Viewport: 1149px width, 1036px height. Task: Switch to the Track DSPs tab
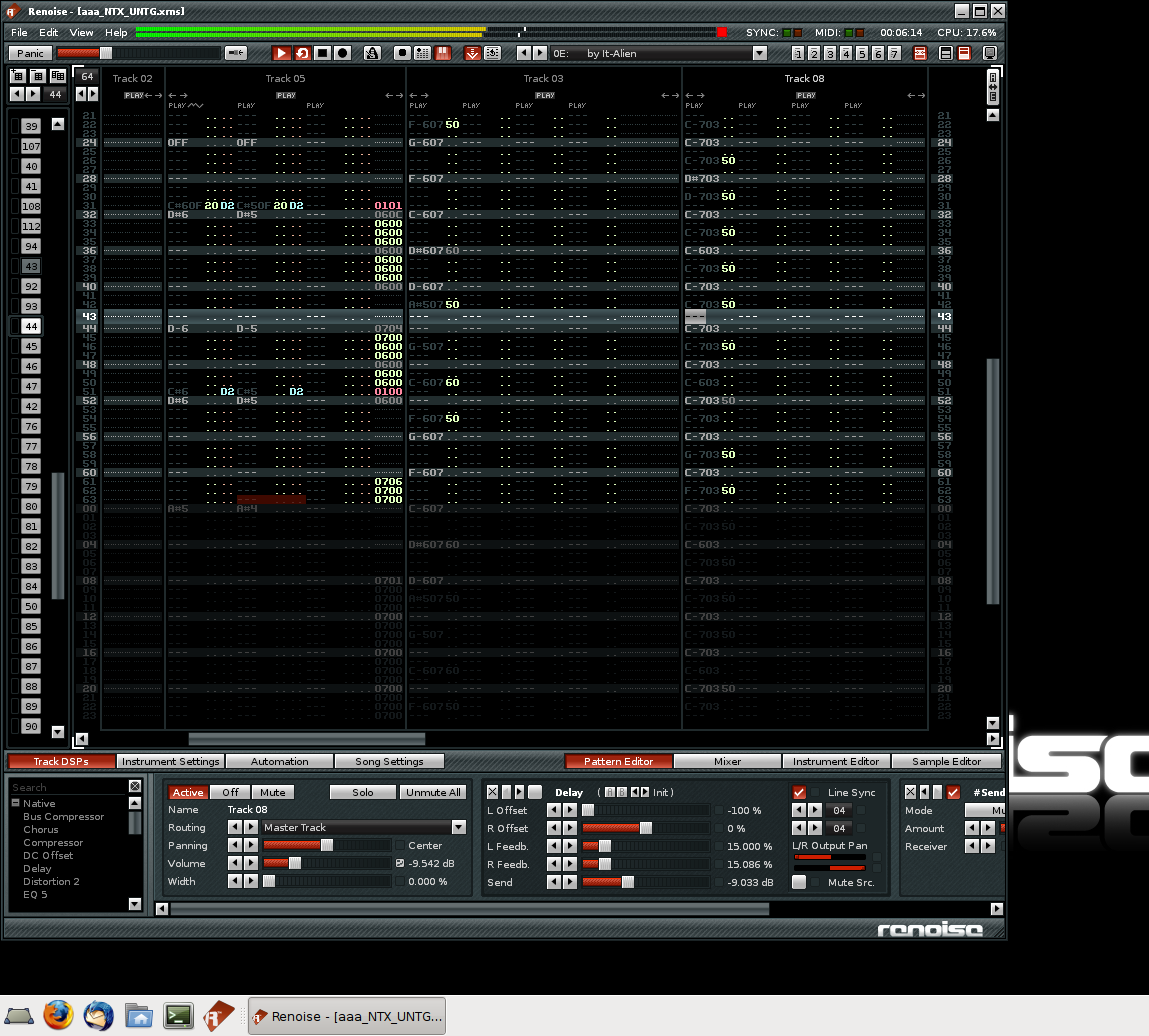click(x=62, y=761)
